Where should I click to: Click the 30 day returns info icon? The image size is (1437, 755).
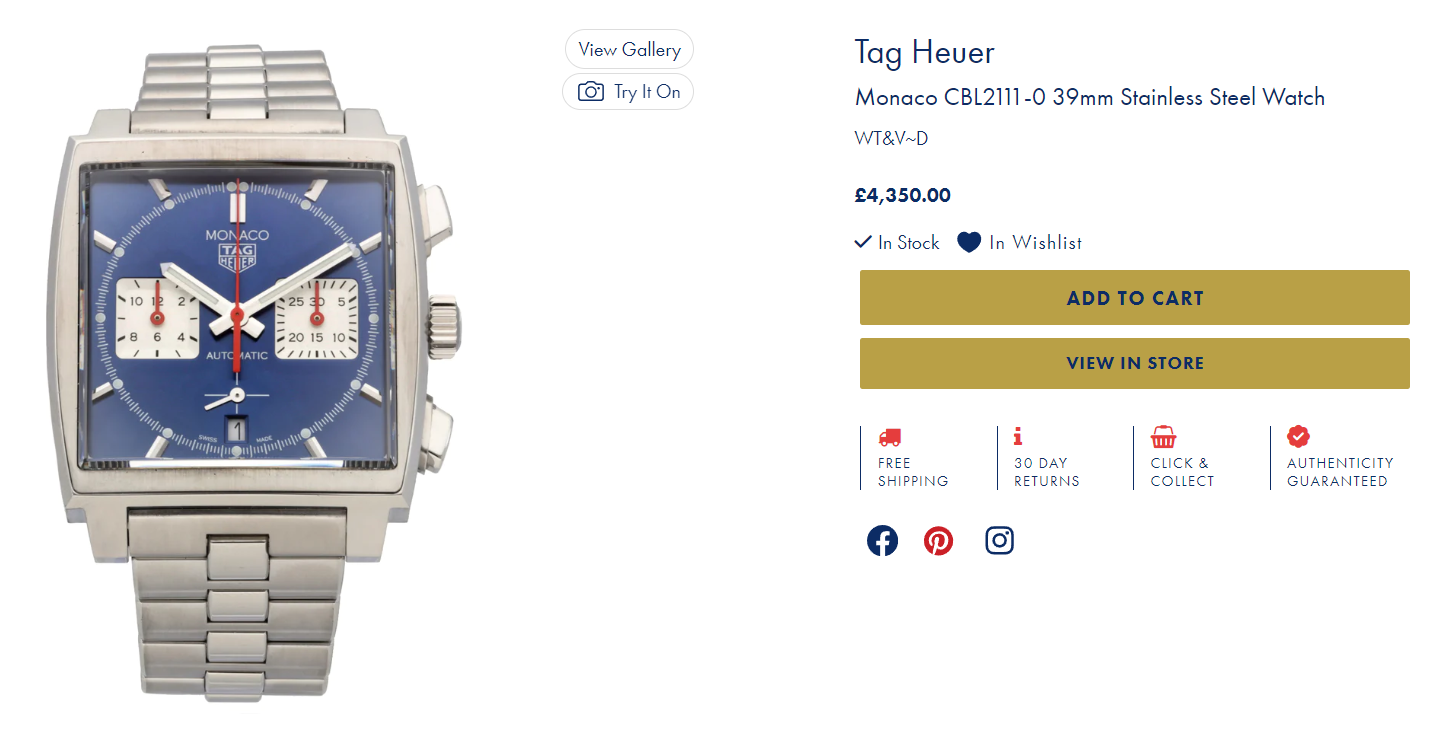coord(1018,436)
